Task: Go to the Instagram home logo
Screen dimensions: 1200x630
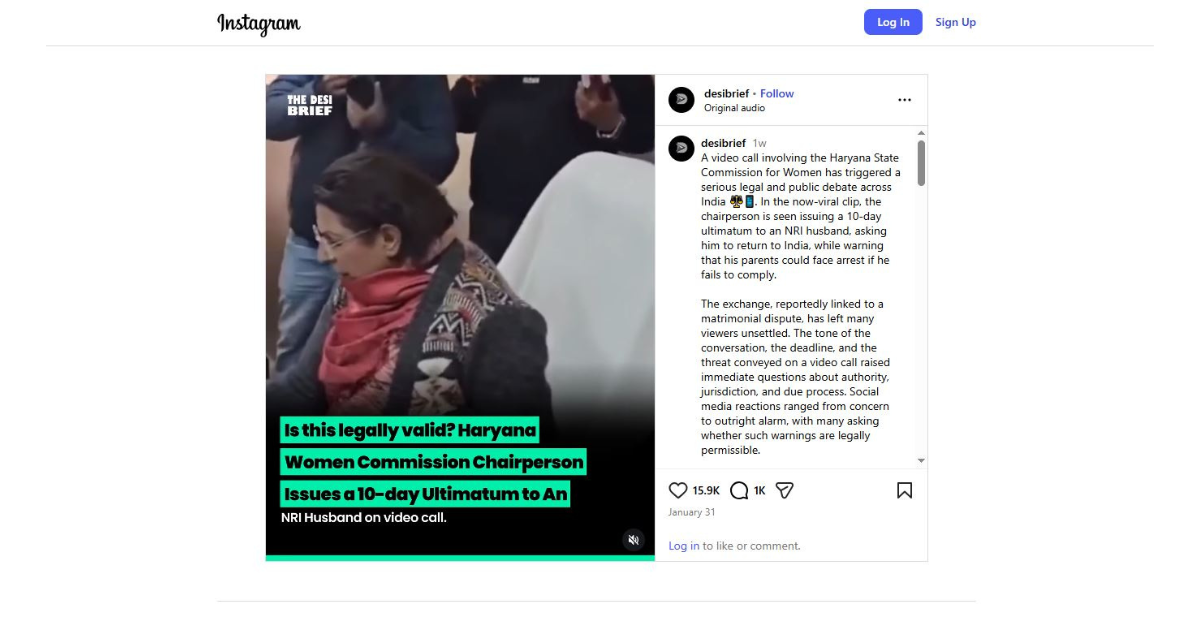Action: [x=259, y=23]
